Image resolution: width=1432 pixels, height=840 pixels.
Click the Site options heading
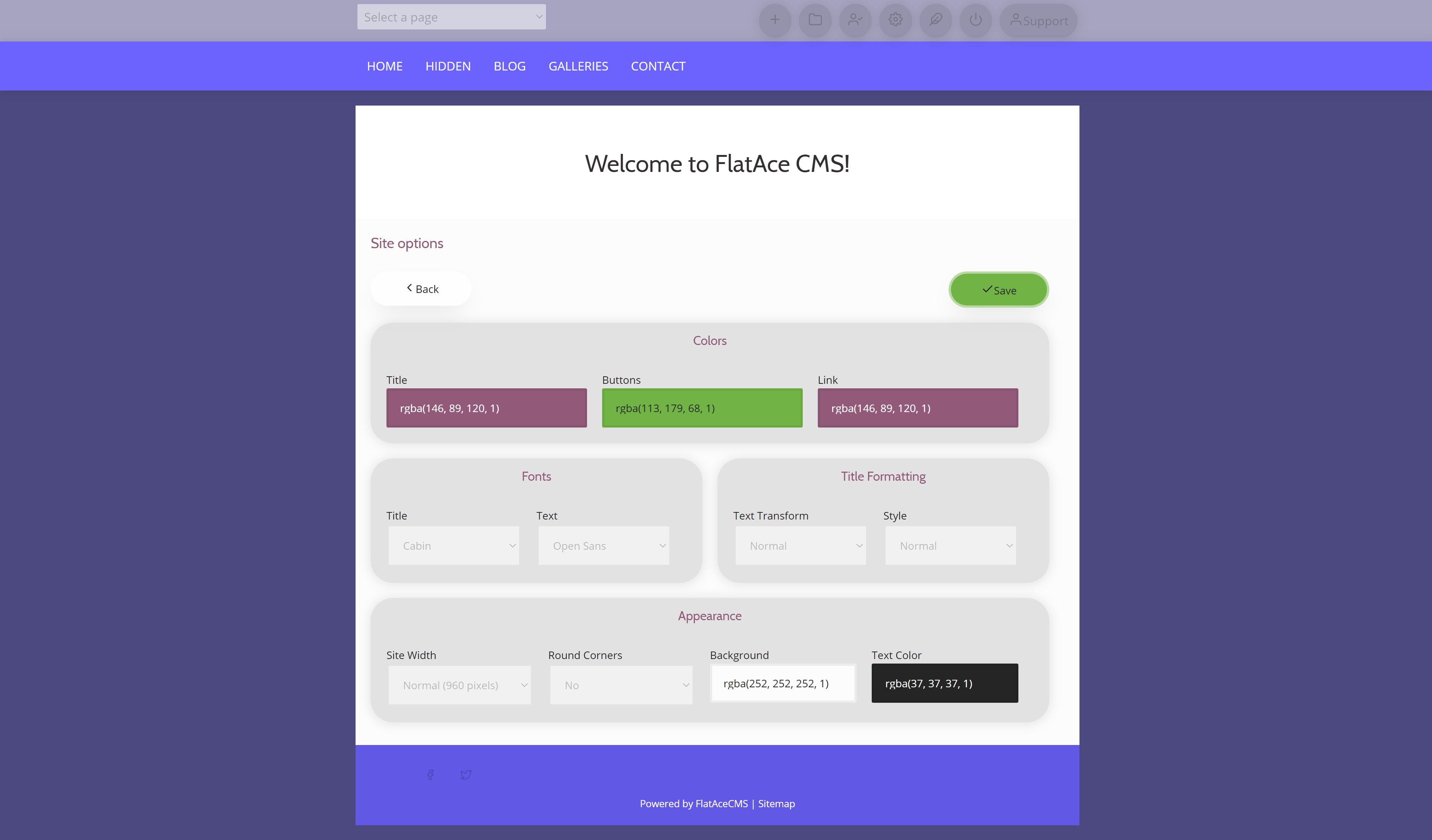pos(407,243)
